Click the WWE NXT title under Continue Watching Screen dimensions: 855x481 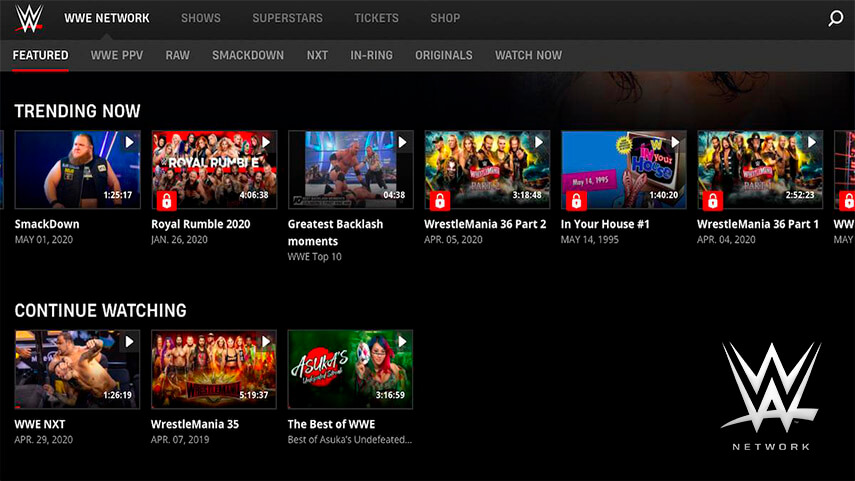pos(40,424)
